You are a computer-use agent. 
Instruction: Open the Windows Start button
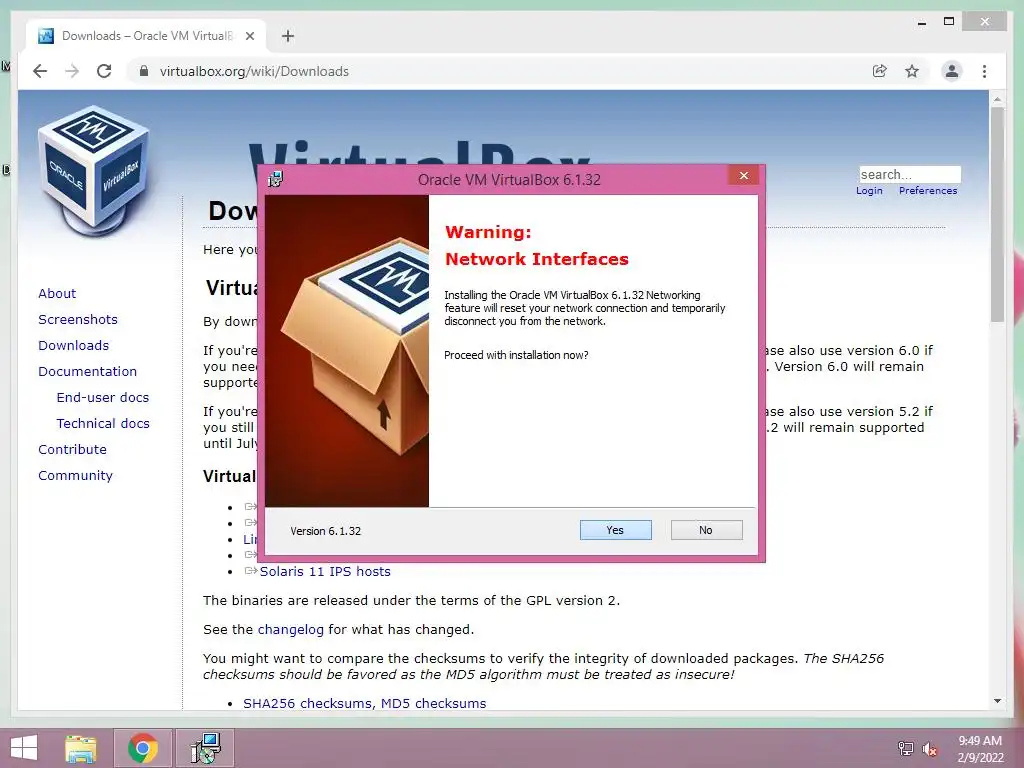coord(24,748)
